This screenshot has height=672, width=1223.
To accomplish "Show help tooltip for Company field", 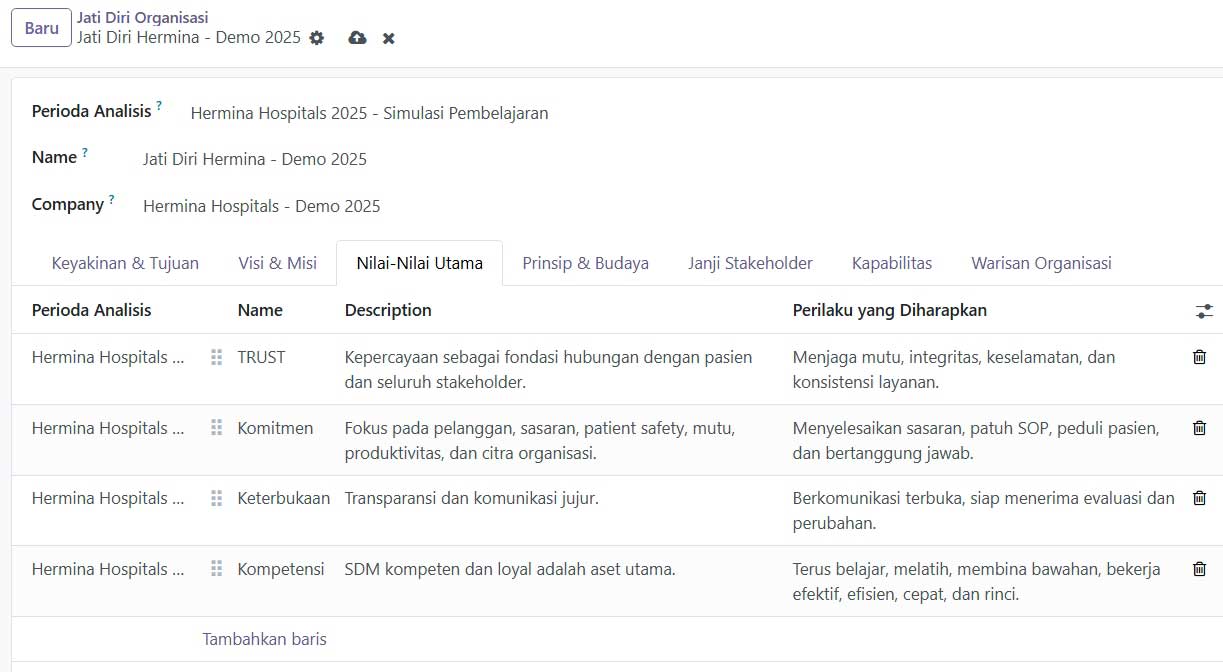I will 112,199.
